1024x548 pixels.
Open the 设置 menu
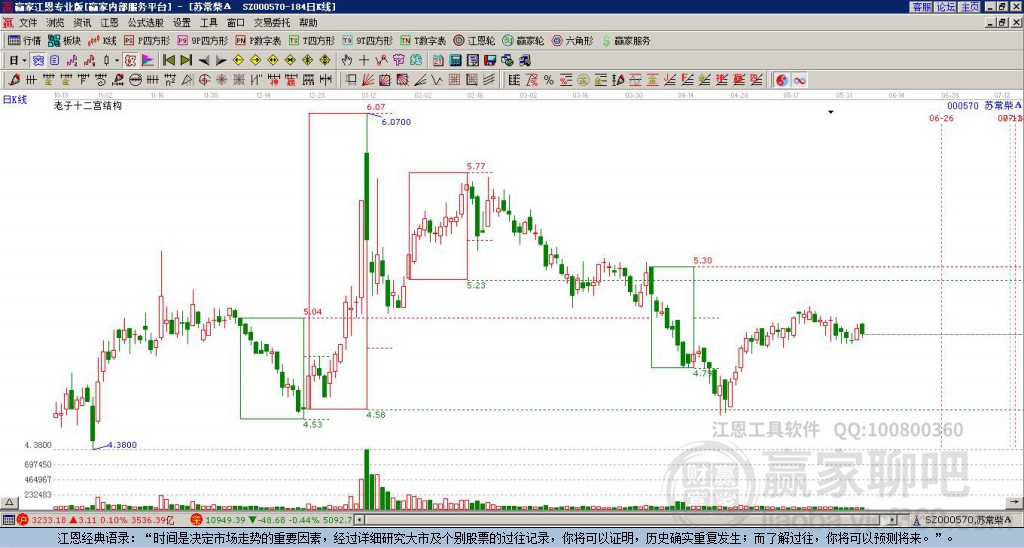tap(182, 23)
